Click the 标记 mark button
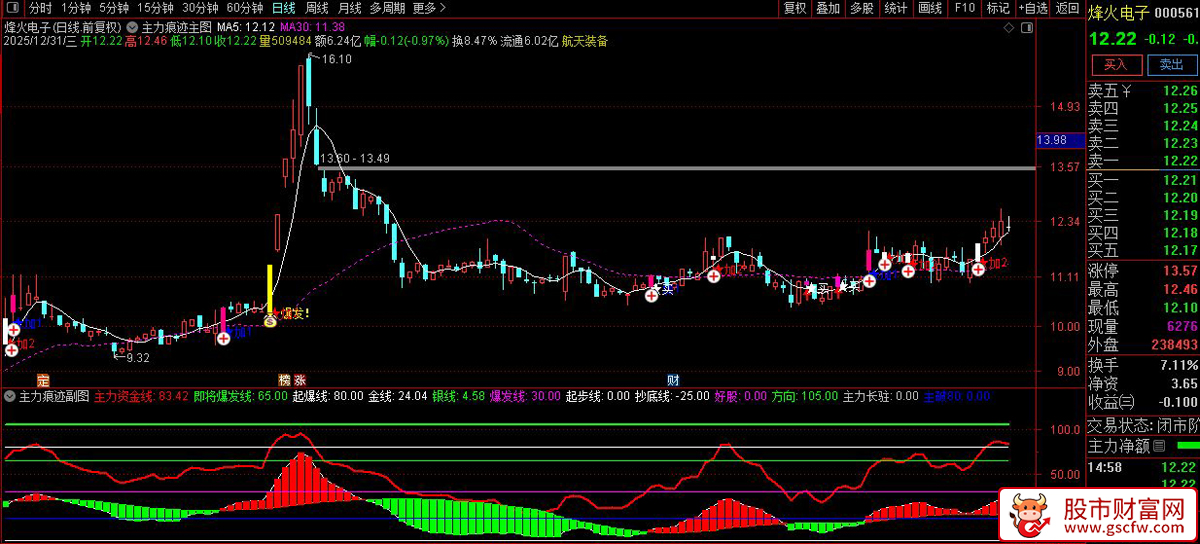1200x544 pixels. click(x=998, y=8)
